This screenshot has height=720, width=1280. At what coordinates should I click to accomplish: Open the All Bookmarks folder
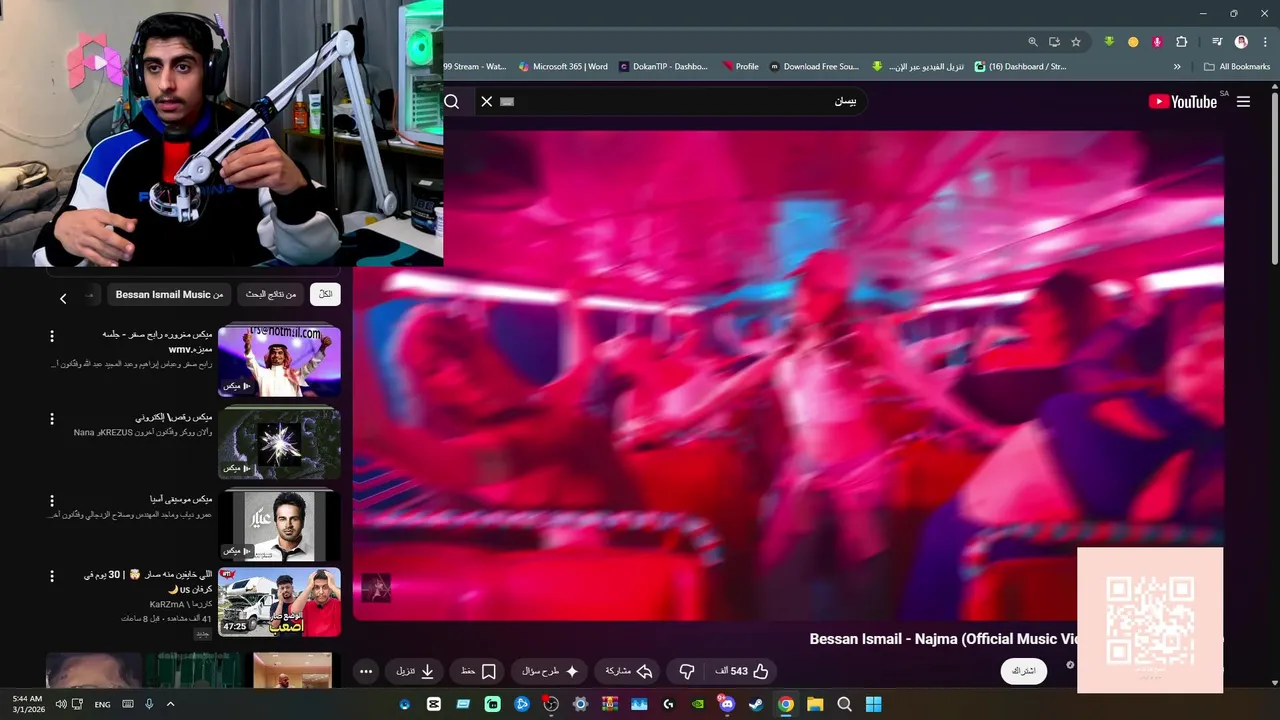pyautogui.click(x=1237, y=67)
